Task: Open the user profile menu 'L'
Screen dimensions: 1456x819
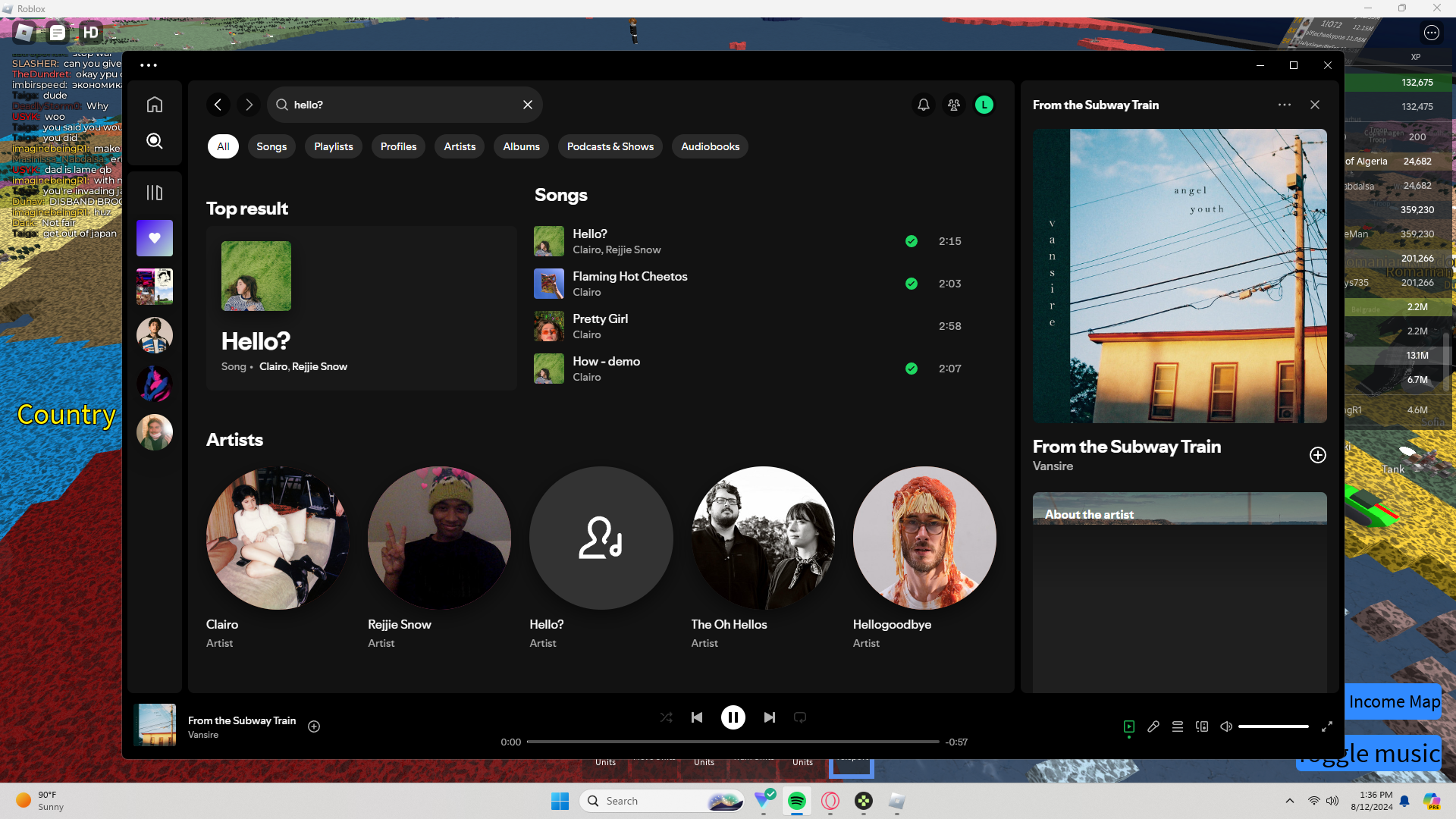Action: 984,105
